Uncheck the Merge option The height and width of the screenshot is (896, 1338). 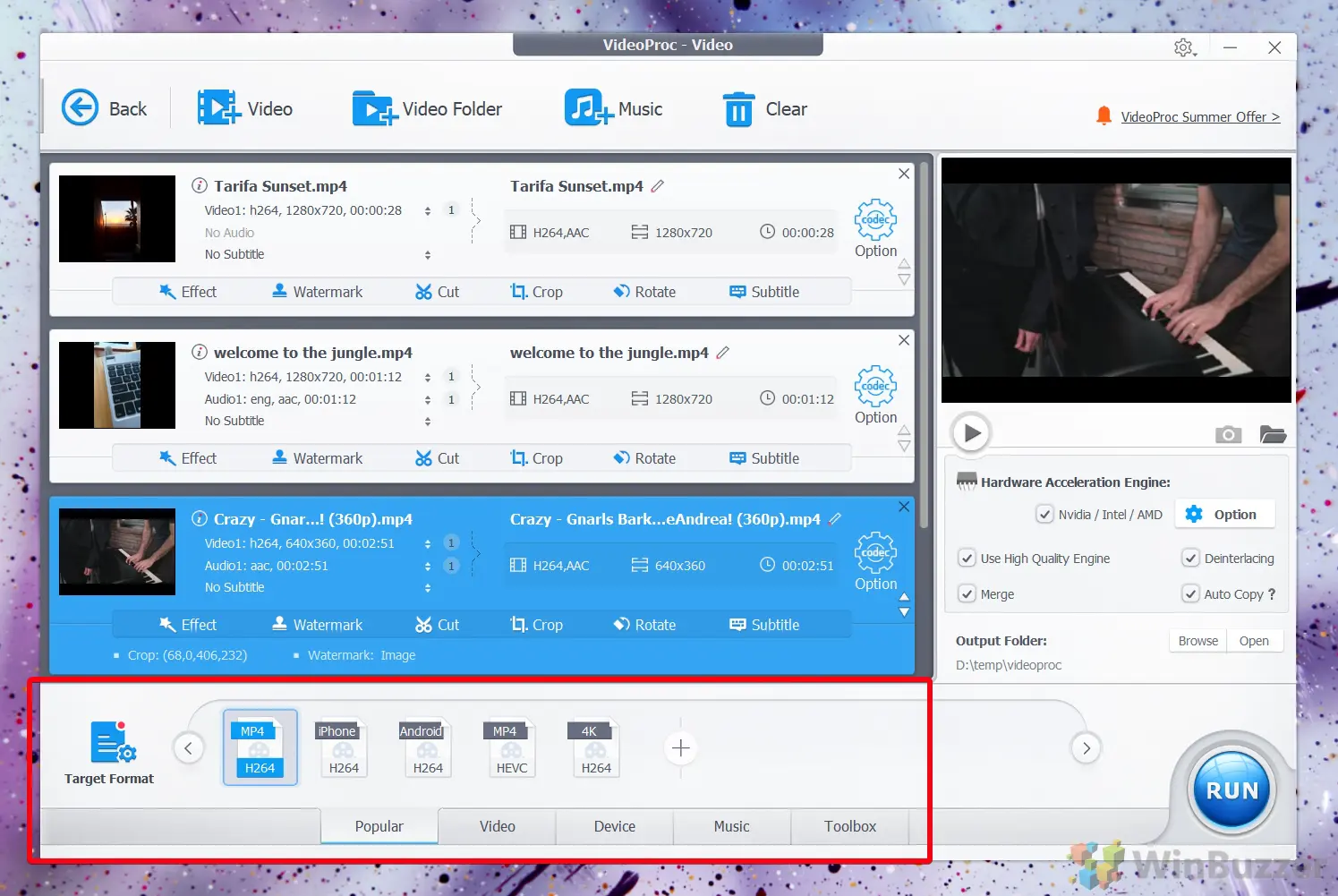click(967, 594)
